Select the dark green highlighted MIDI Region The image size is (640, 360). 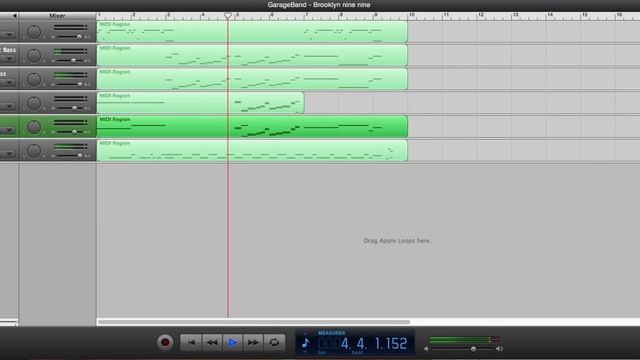tap(252, 127)
